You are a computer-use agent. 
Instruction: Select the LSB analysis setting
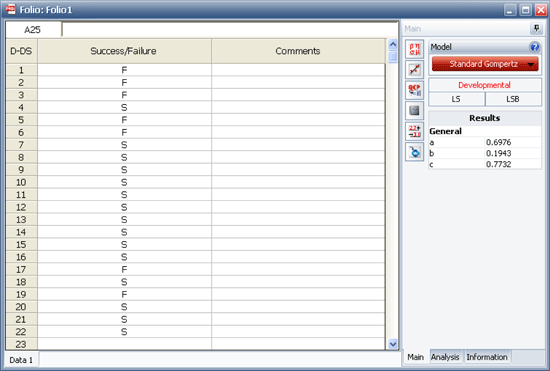point(513,99)
